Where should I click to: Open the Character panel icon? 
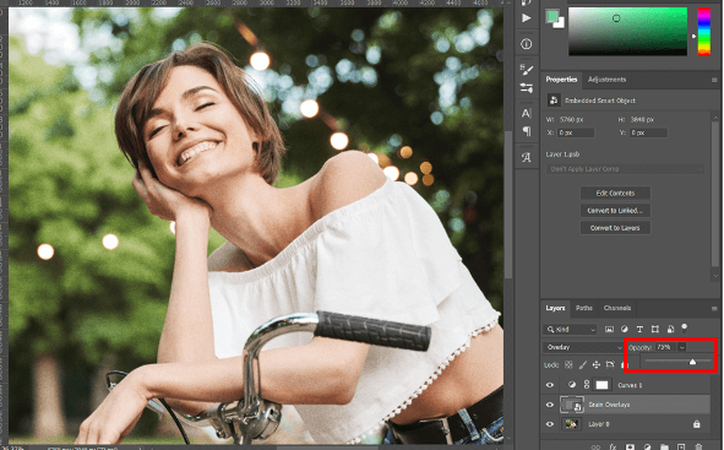pyautogui.click(x=527, y=113)
